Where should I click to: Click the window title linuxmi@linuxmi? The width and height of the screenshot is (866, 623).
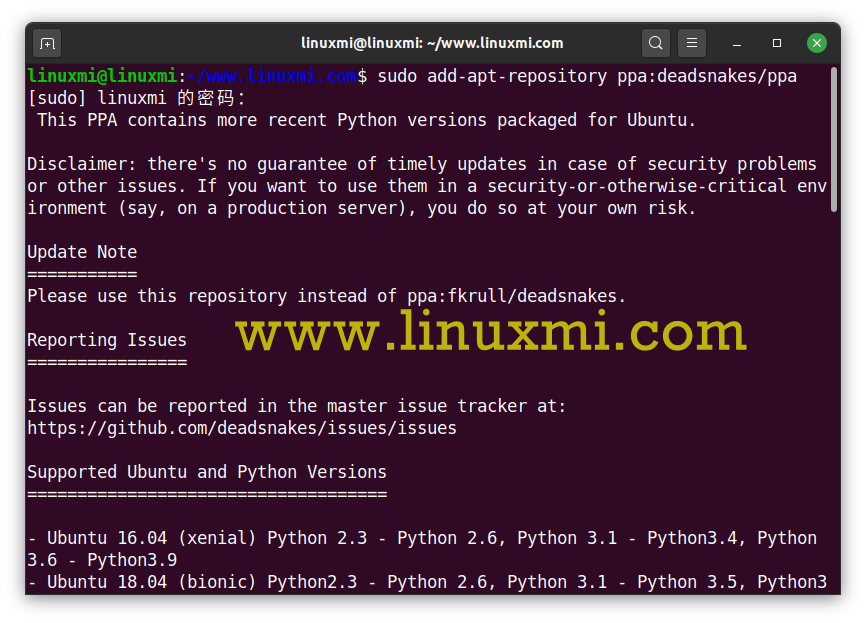click(432, 43)
